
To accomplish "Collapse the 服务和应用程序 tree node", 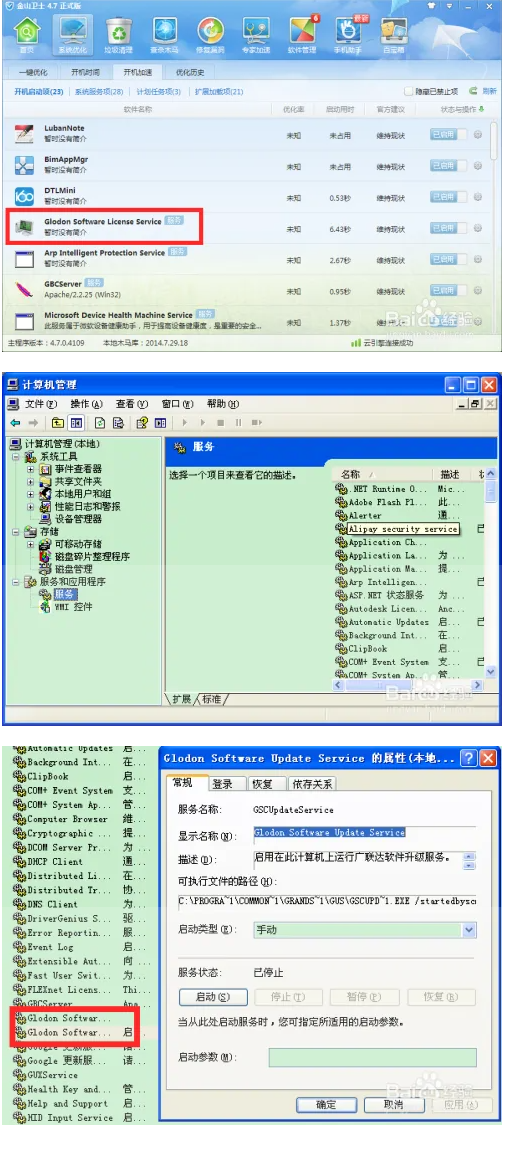I will [17, 581].
